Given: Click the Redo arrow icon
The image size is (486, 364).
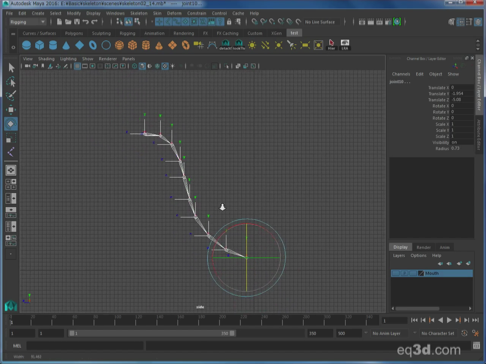Looking at the screenshot, I should click(94, 22).
